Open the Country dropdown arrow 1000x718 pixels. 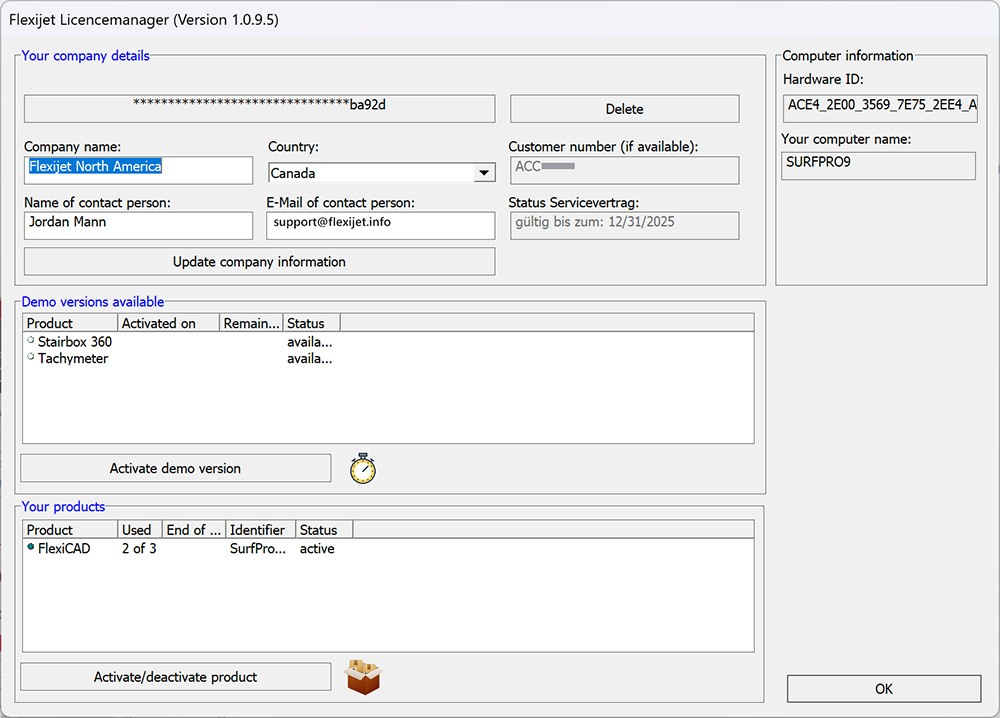(x=484, y=173)
